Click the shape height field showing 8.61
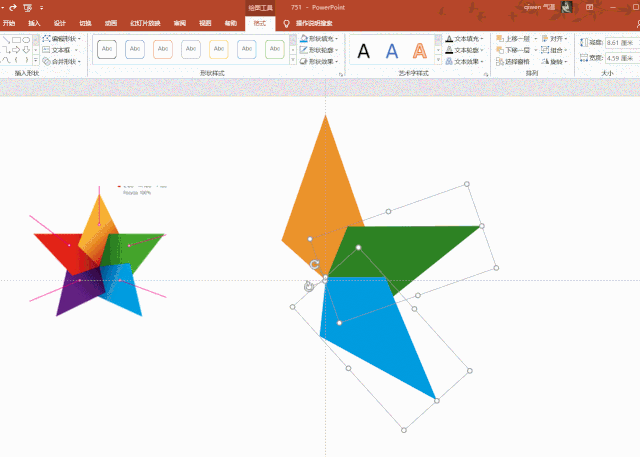The width and height of the screenshot is (640, 457). point(622,42)
